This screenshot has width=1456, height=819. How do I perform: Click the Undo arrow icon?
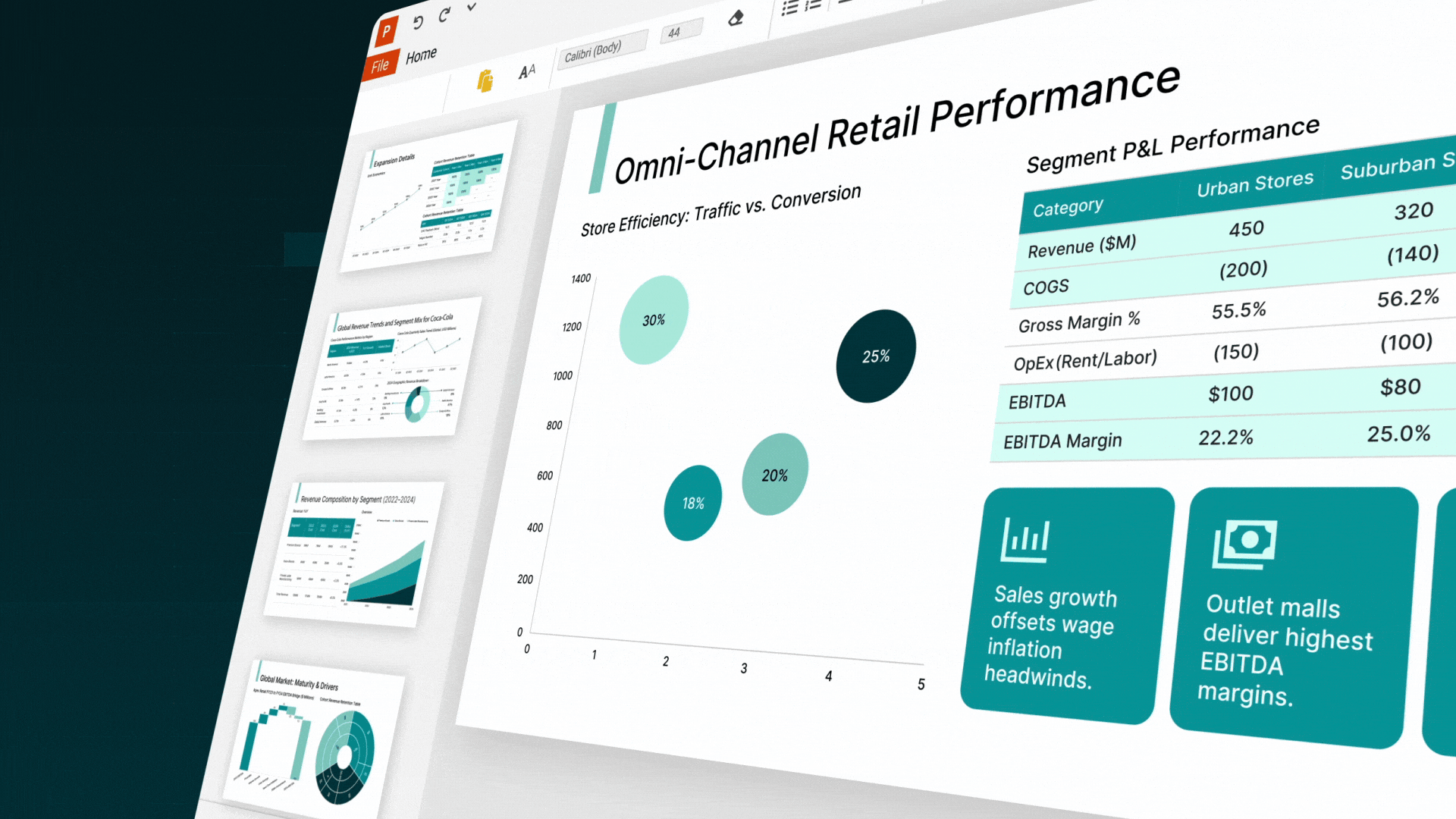coord(417,22)
